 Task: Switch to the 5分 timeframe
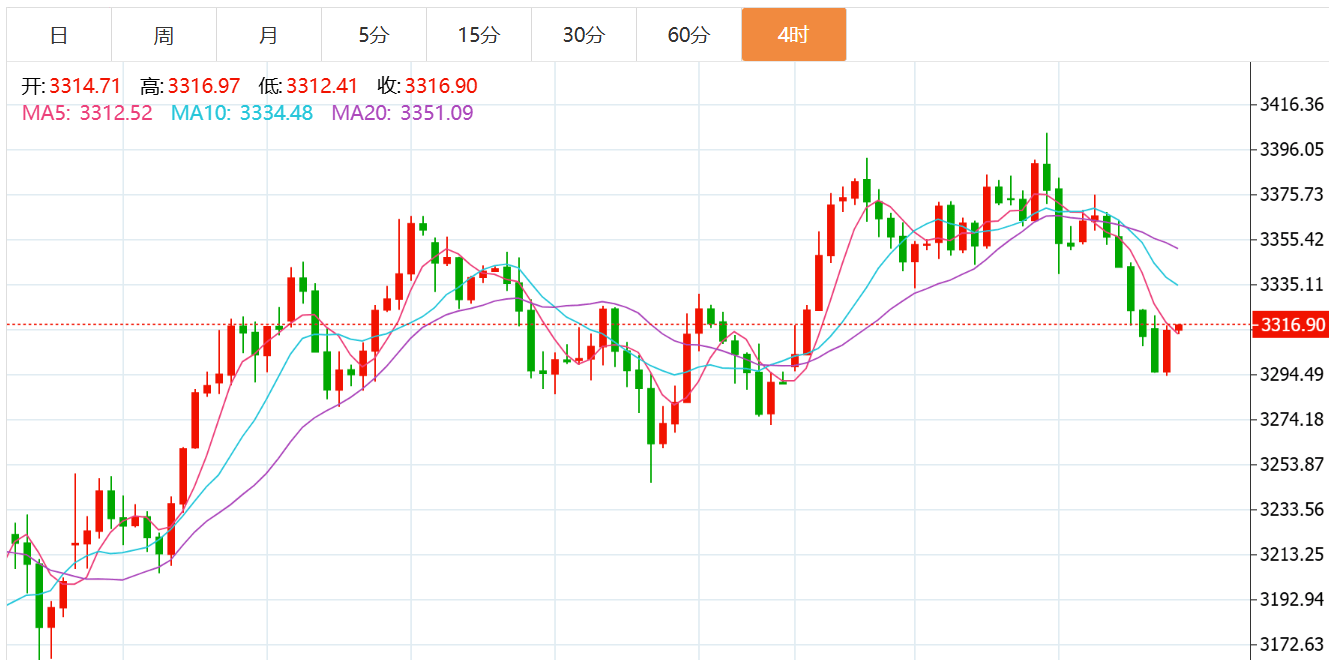point(374,36)
